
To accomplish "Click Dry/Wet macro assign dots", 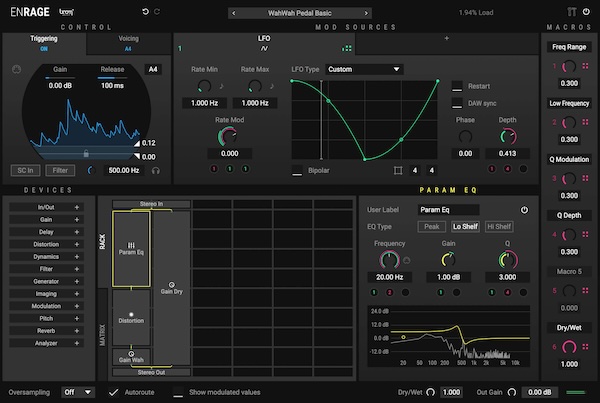I will 585,347.
